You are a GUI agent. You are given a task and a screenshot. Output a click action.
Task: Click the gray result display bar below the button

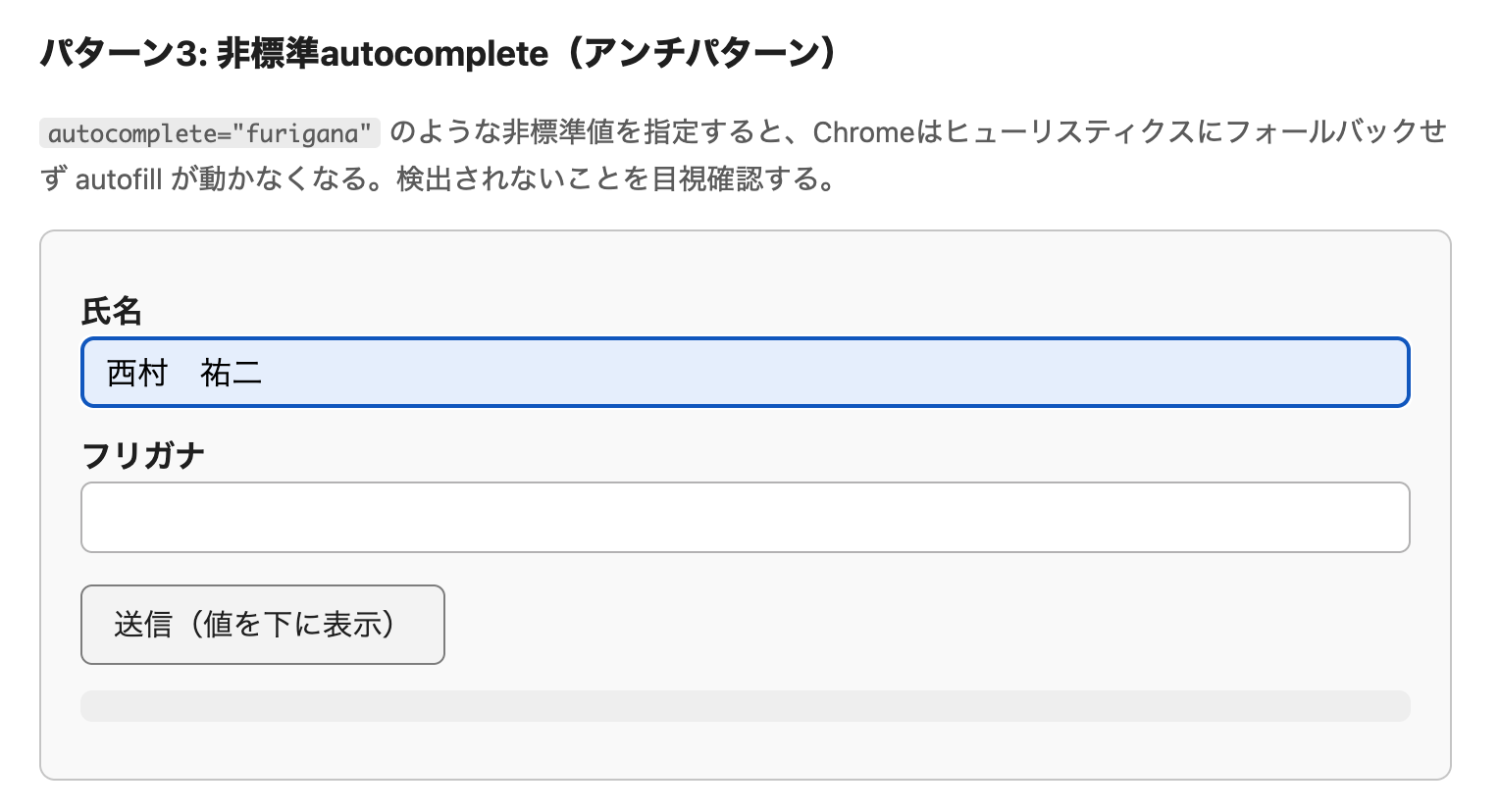coord(746,705)
